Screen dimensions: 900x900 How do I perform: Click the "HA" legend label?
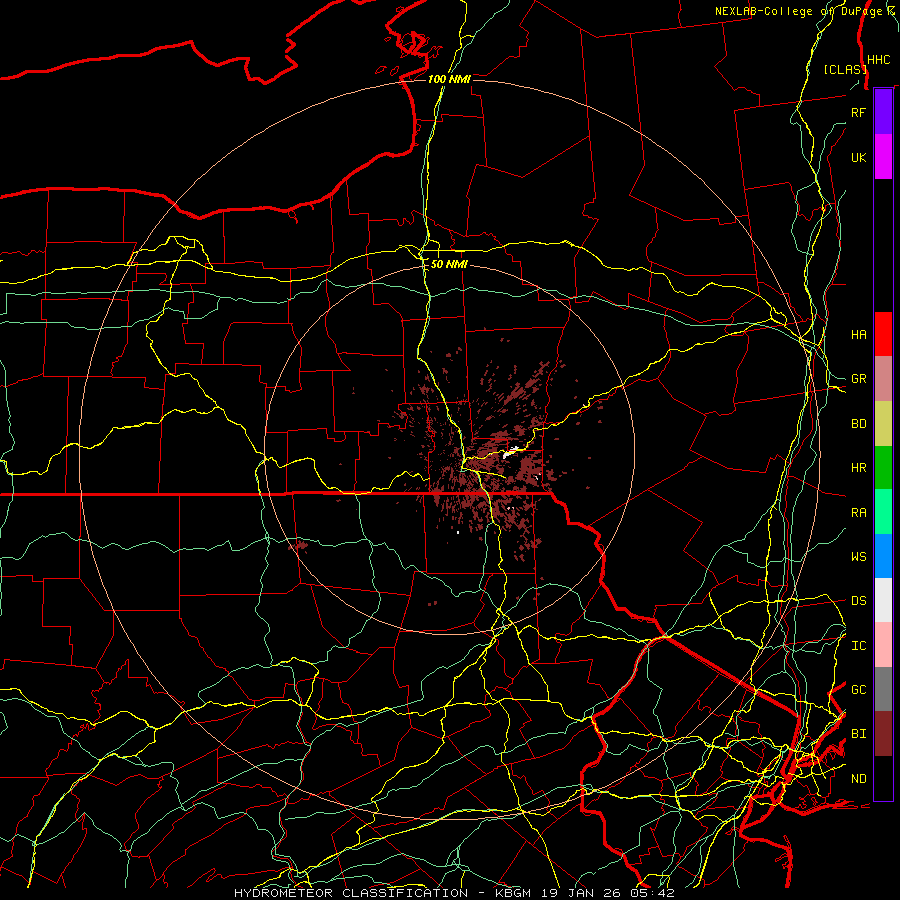tap(858, 335)
